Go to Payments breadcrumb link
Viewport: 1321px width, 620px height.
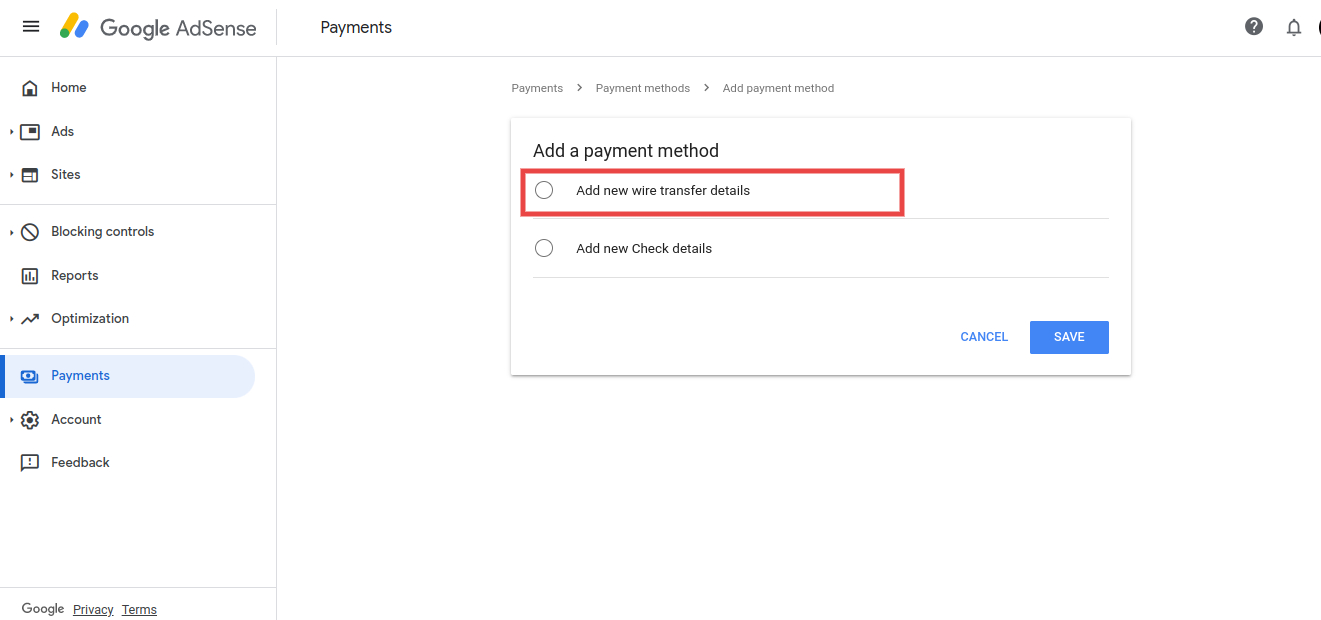point(537,88)
